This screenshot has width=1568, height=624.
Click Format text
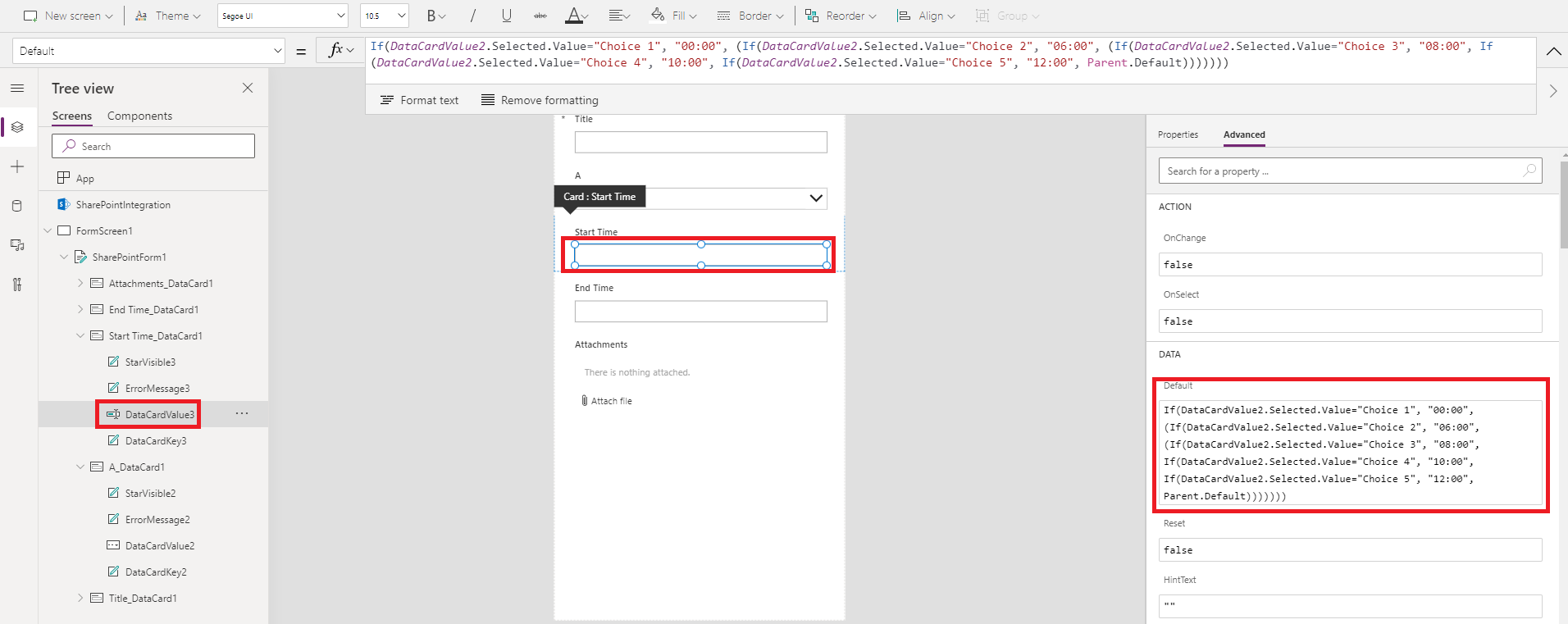[x=419, y=100]
